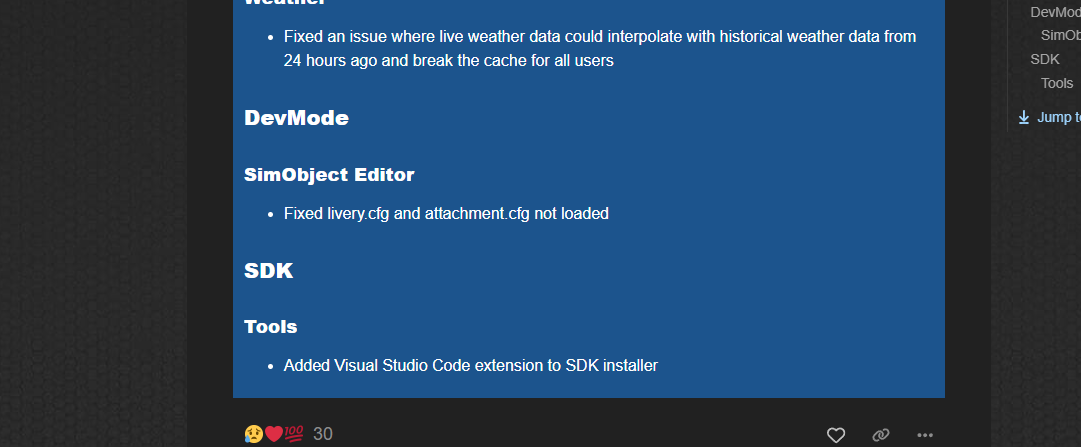Click the SDK section heading

pos(268,271)
